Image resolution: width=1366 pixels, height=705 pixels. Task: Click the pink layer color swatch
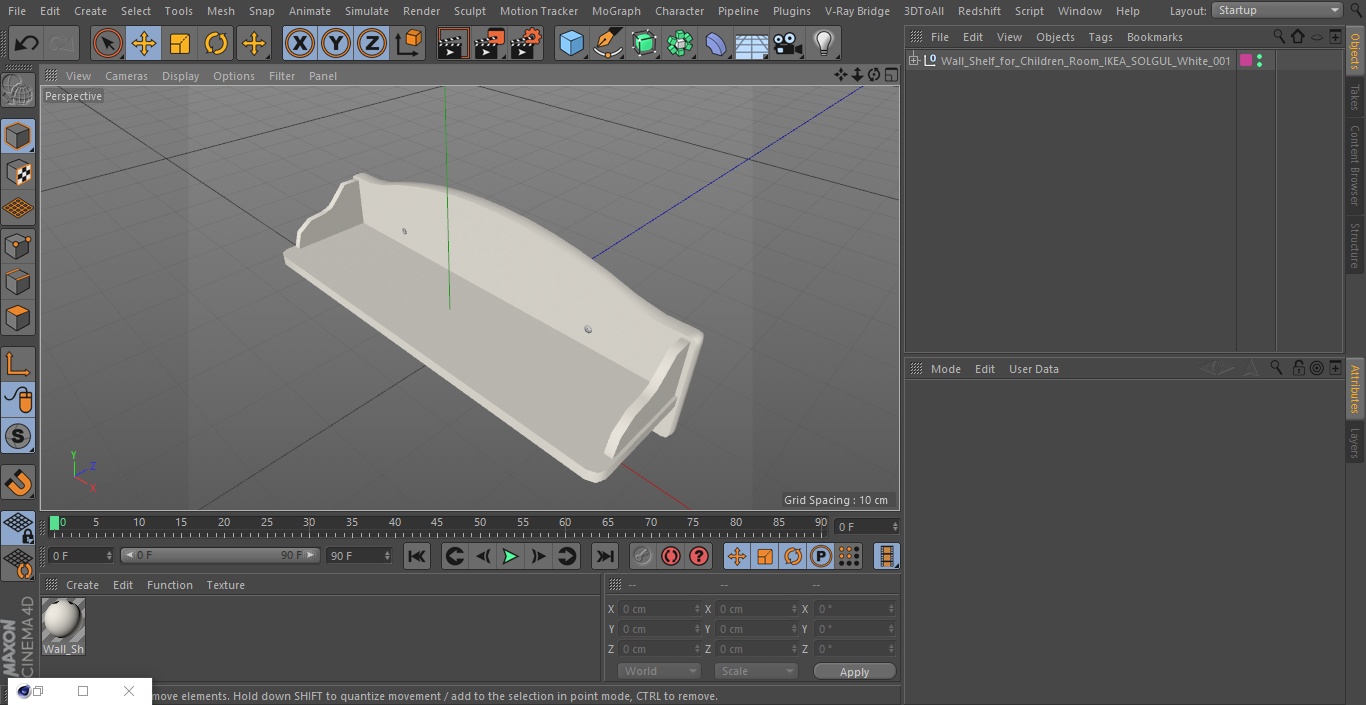[1246, 61]
